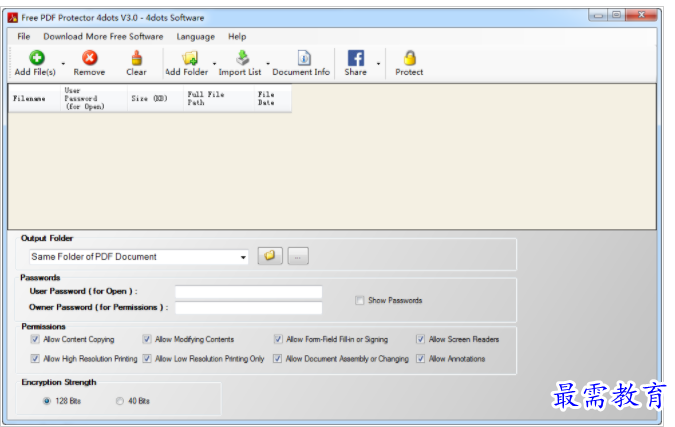Viewport: 675px width, 427px height.
Task: Open the Help menu
Action: pos(237,37)
